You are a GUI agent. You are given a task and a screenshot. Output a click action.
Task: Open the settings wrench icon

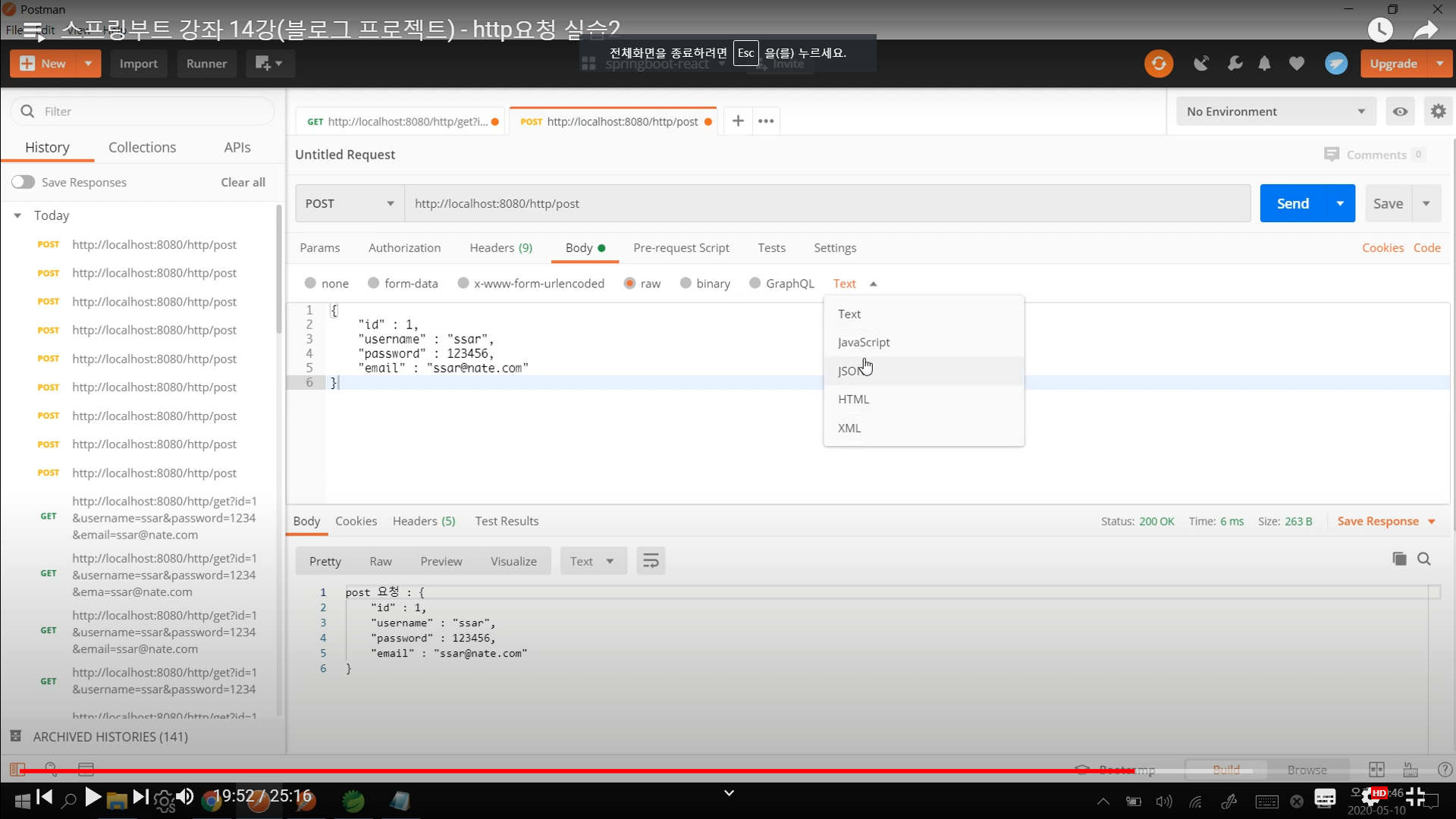1235,64
